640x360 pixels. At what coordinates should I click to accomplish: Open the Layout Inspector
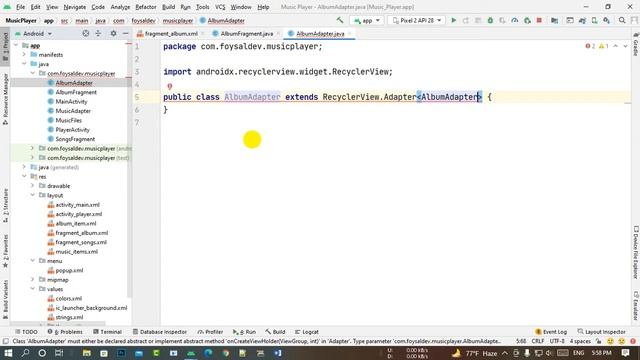tap(602, 332)
